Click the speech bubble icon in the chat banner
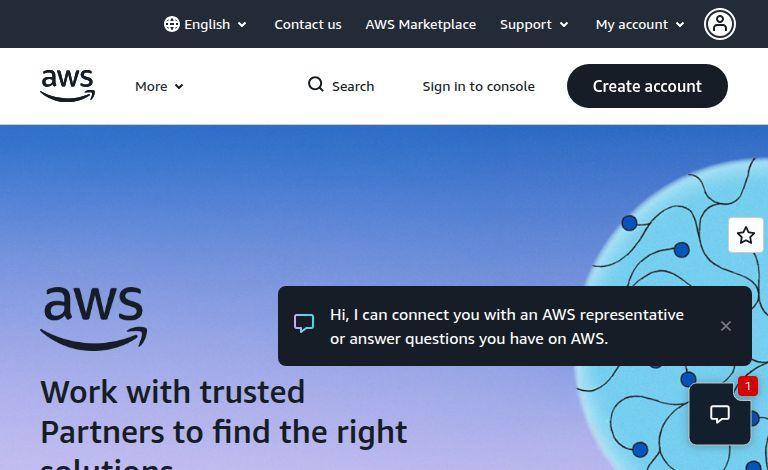Image resolution: width=768 pixels, height=470 pixels. [304, 323]
